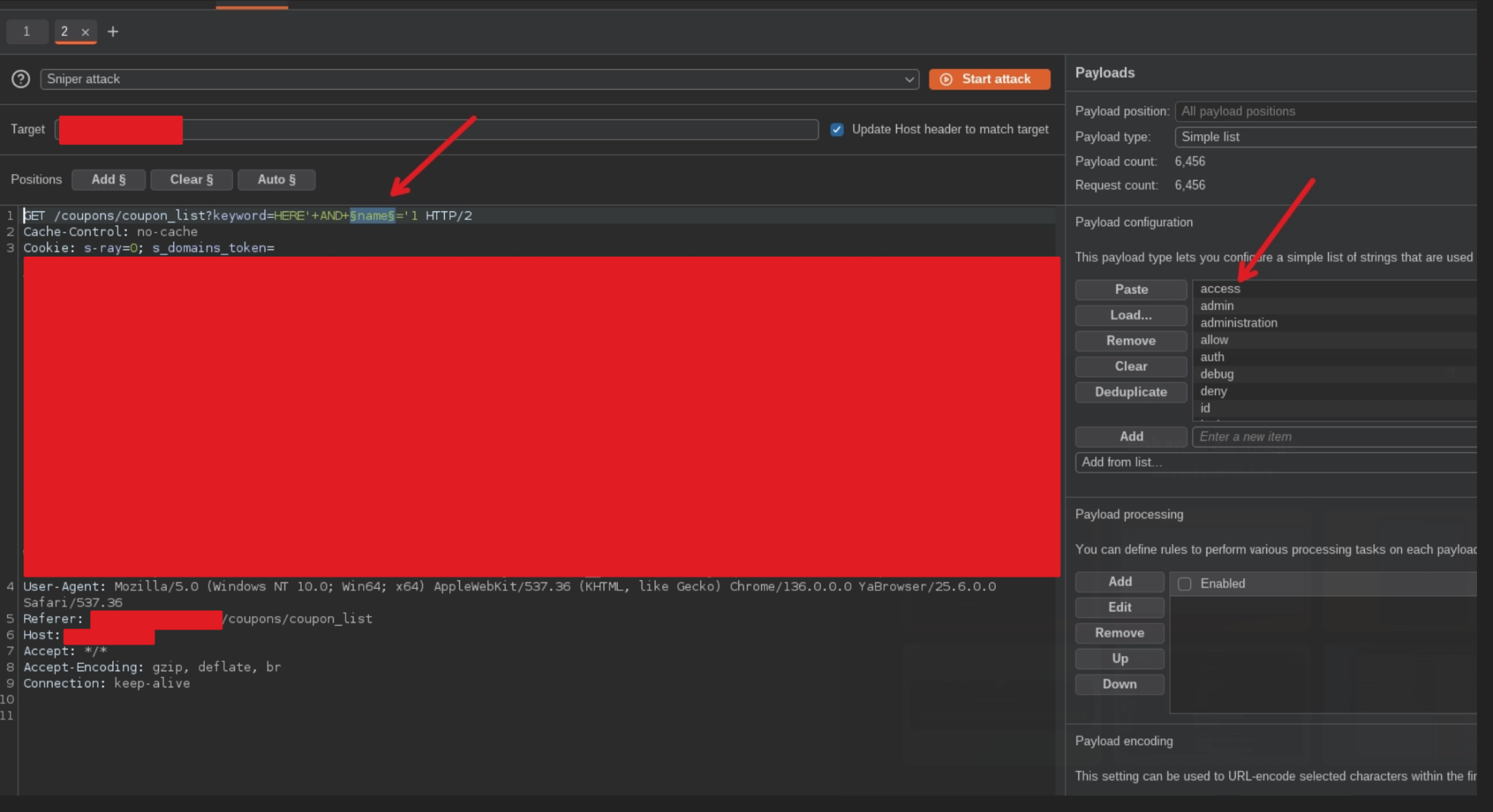Expand the Payload position dropdown
Image resolution: width=1493 pixels, height=812 pixels.
[x=1325, y=111]
